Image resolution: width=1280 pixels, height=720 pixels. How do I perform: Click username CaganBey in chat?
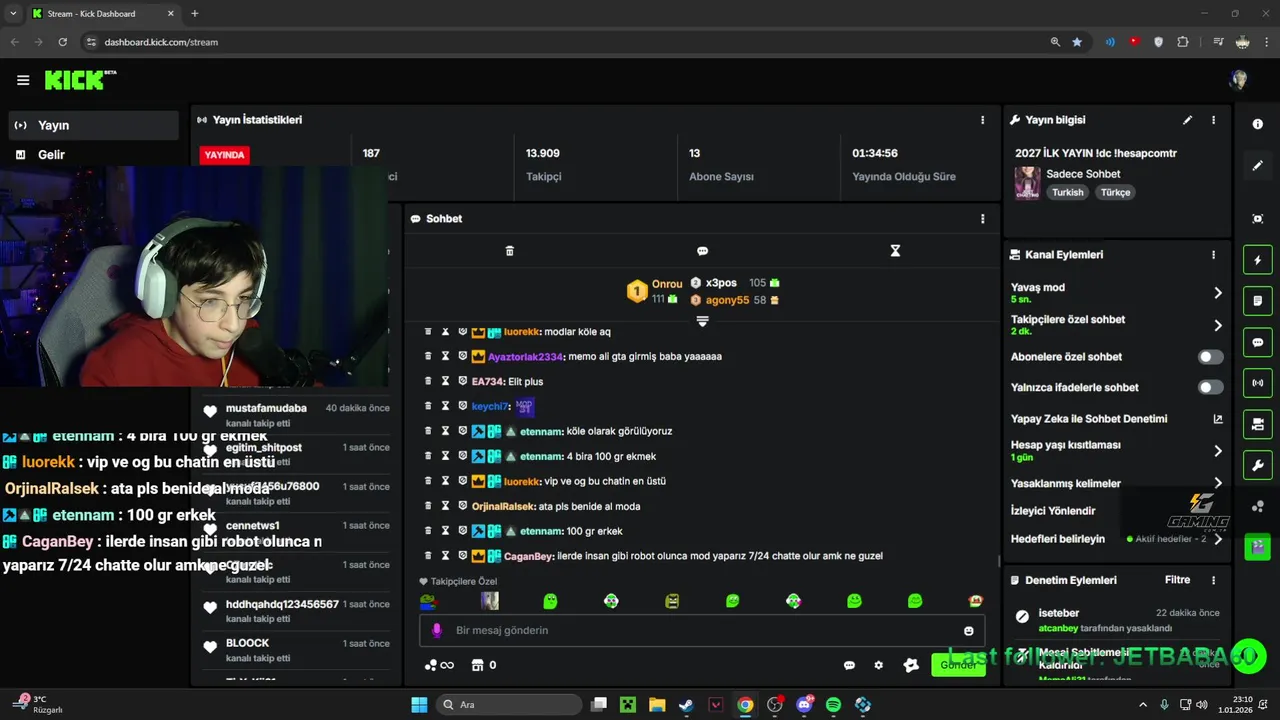point(529,556)
